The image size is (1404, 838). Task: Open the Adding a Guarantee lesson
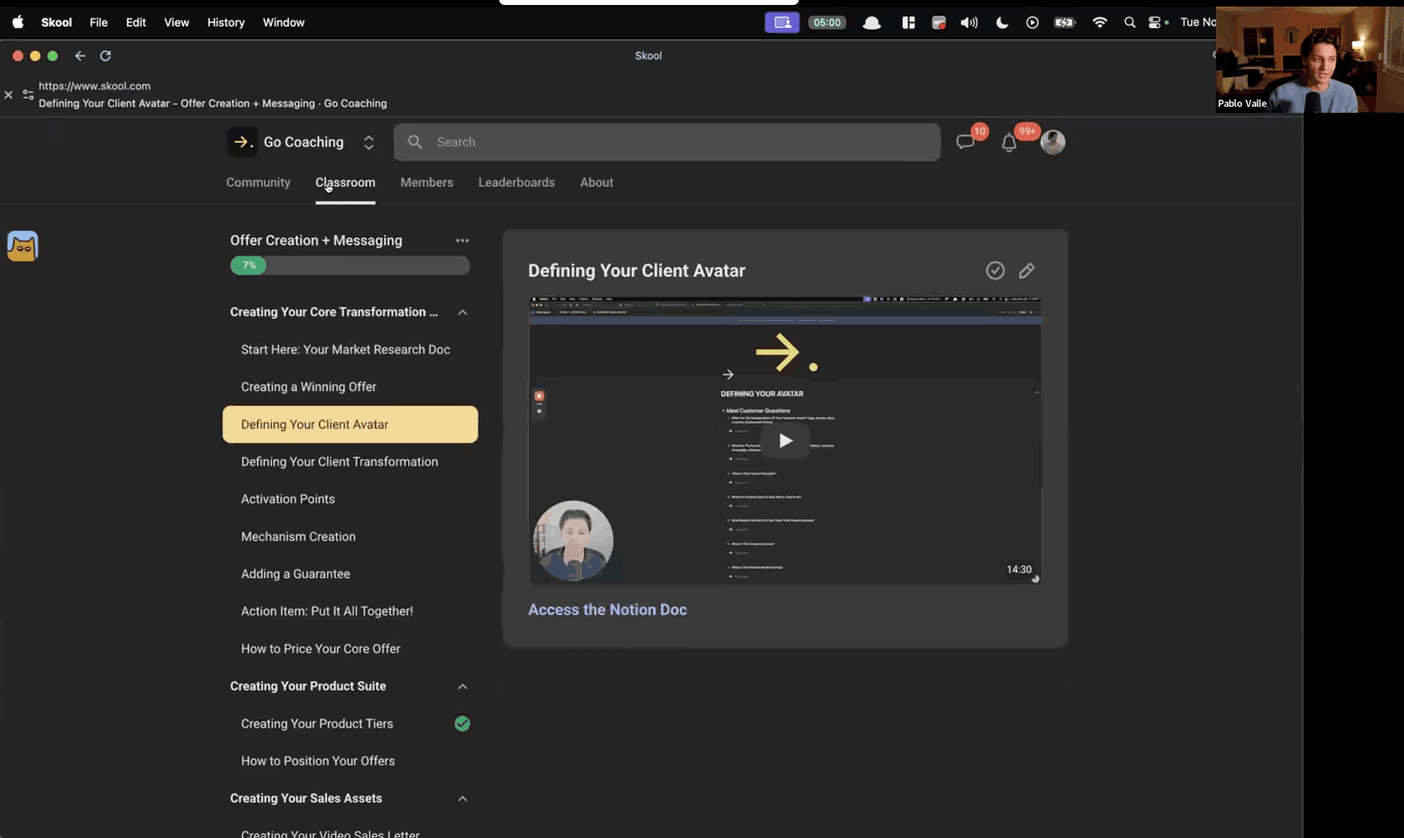pyautogui.click(x=350, y=574)
